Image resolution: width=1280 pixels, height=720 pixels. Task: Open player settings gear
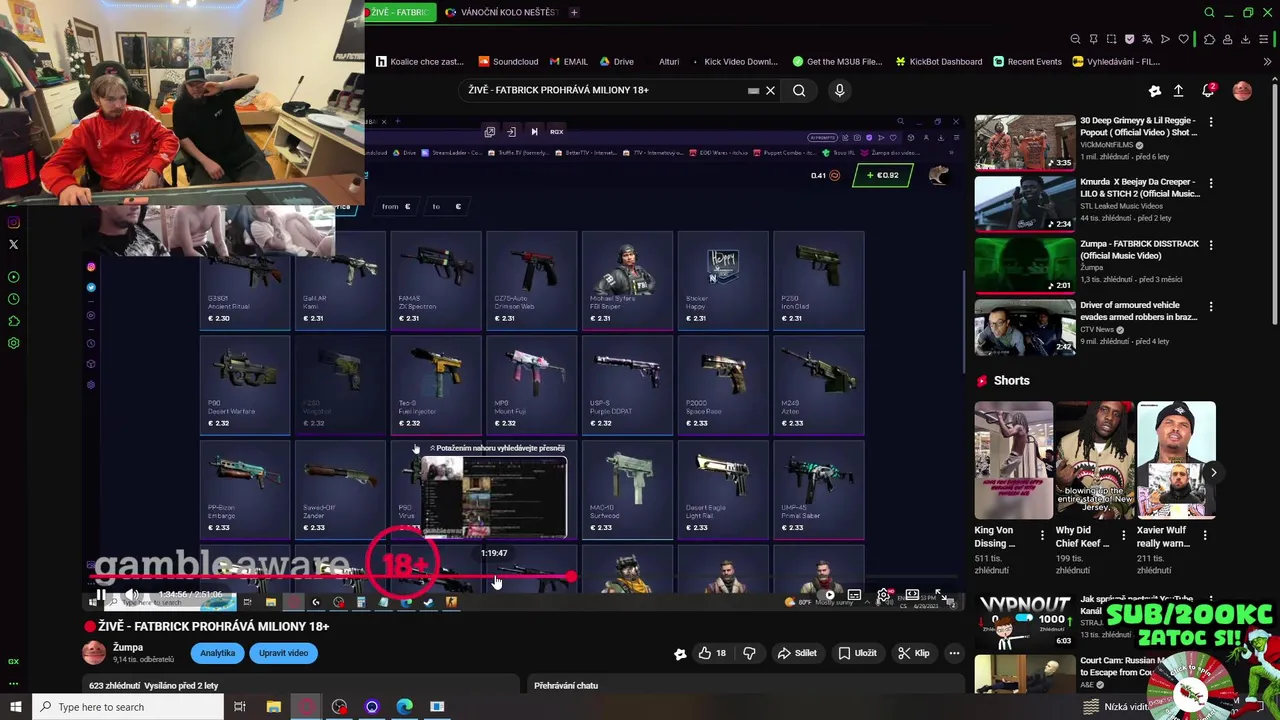[x=883, y=595]
